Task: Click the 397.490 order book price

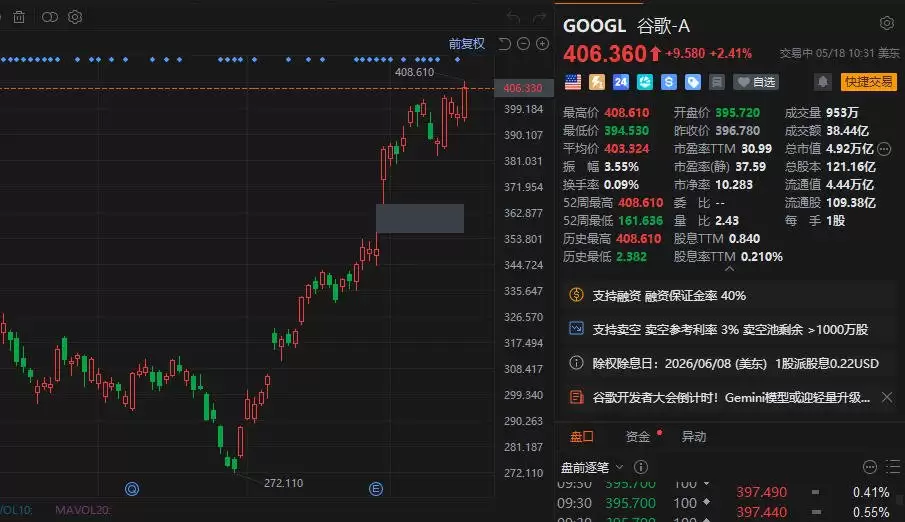Action: coord(761,492)
